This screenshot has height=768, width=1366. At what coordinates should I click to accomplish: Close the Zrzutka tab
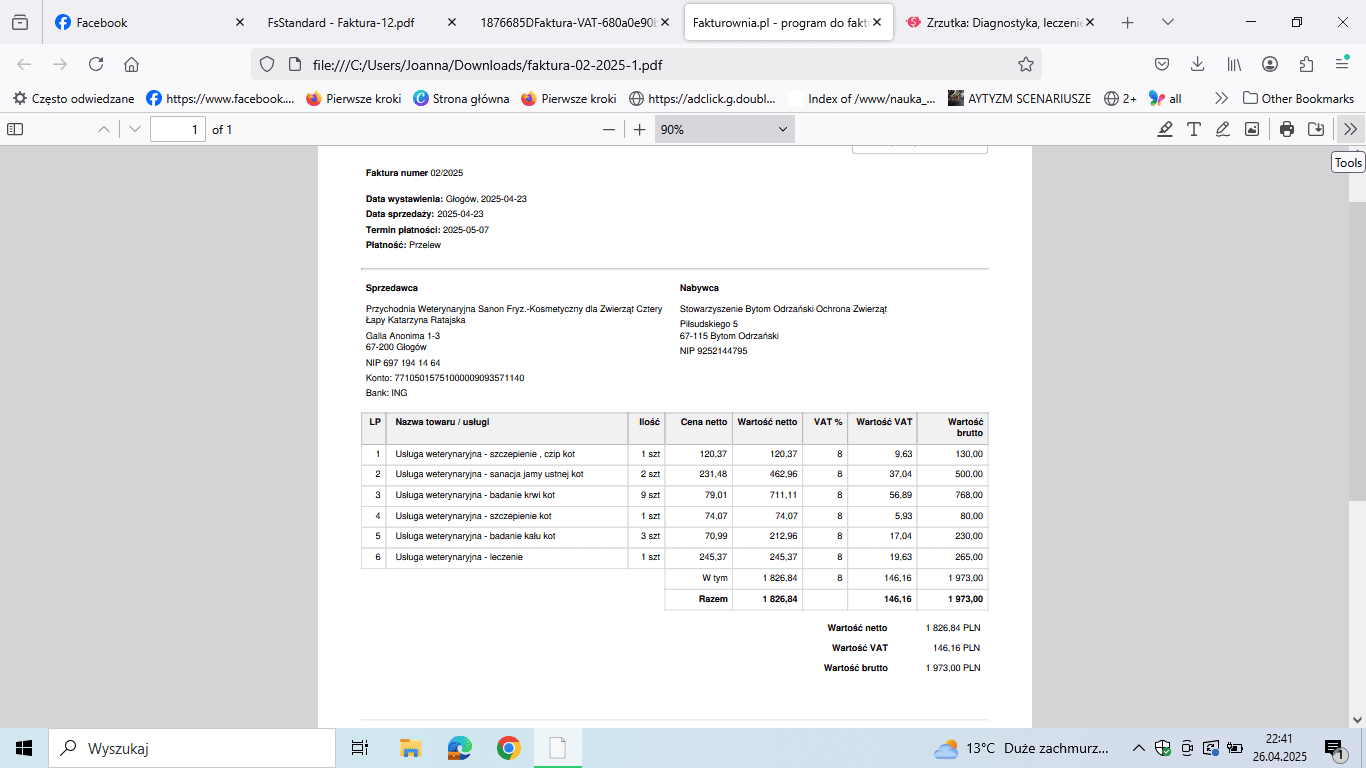click(x=1089, y=22)
